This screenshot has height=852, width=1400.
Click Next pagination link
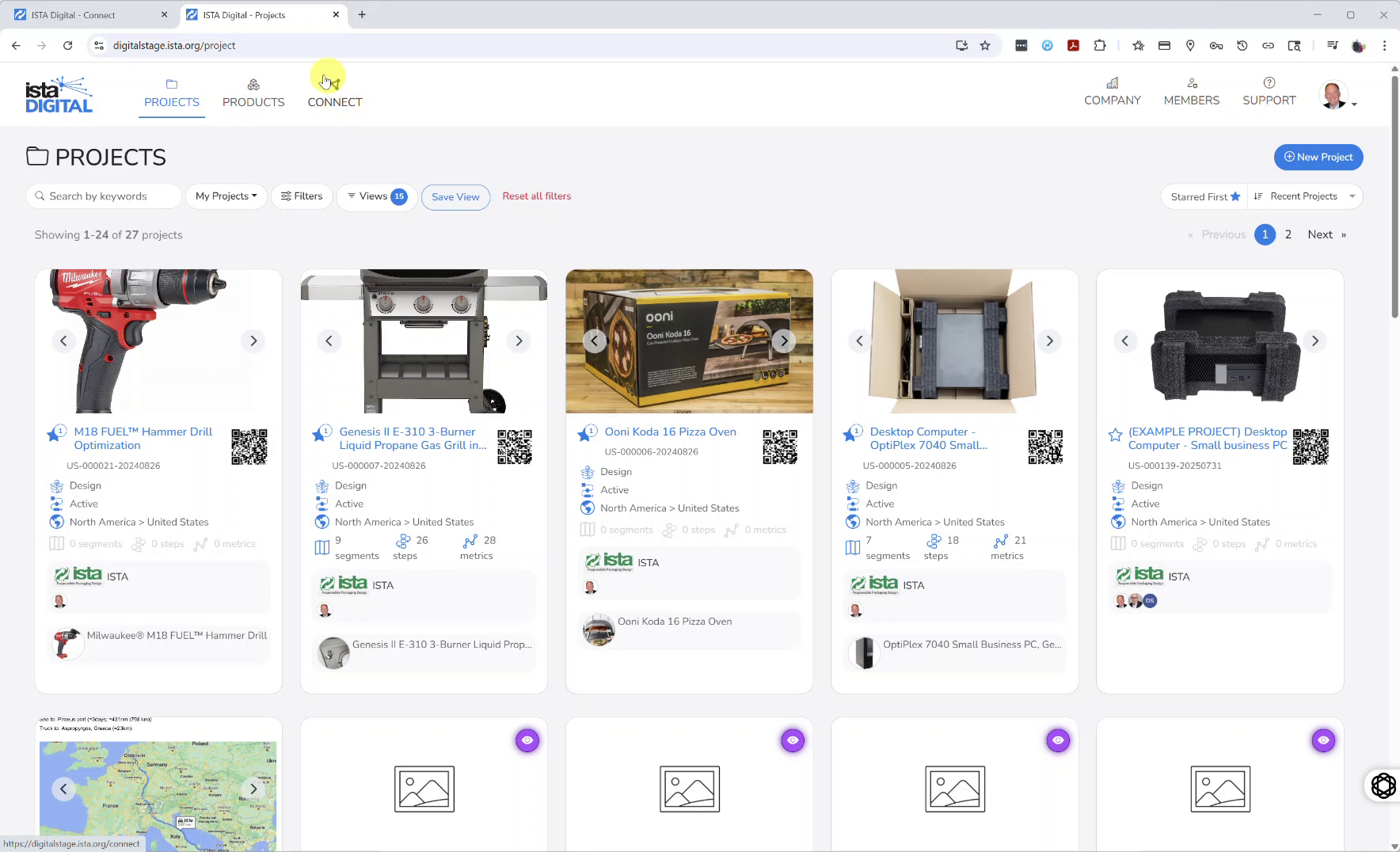coord(1326,234)
